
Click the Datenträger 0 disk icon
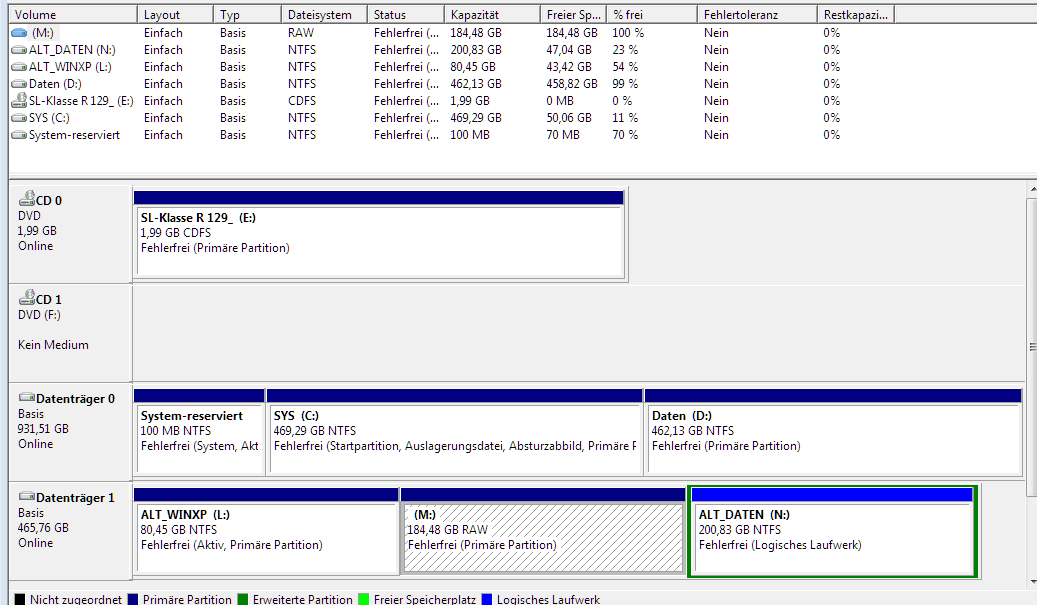click(26, 397)
